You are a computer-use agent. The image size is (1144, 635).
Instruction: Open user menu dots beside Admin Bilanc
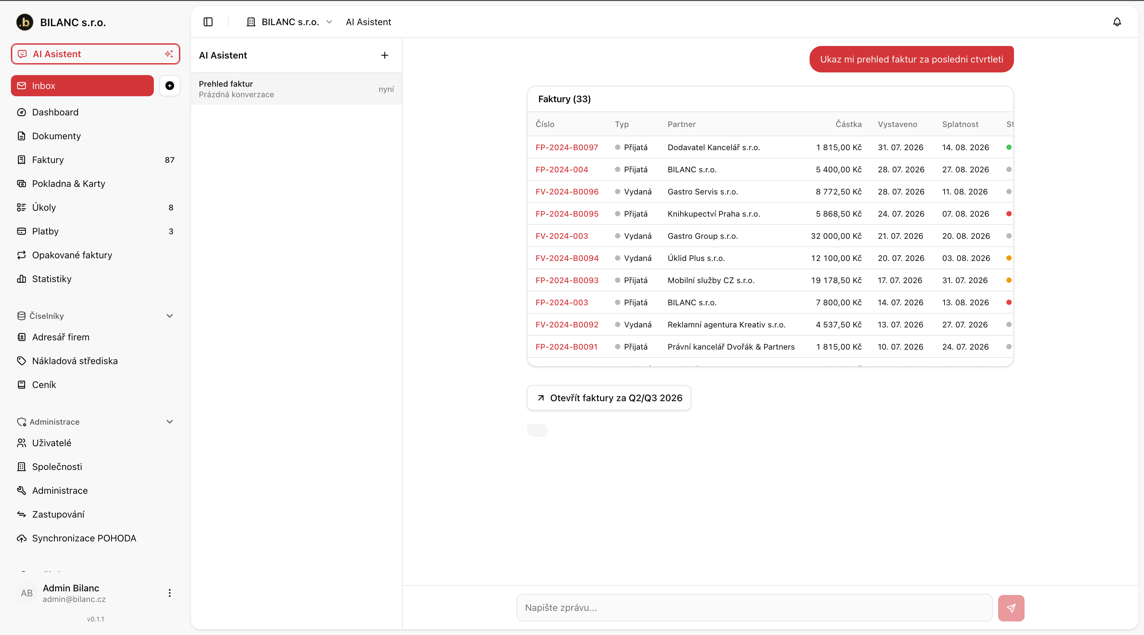point(169,593)
